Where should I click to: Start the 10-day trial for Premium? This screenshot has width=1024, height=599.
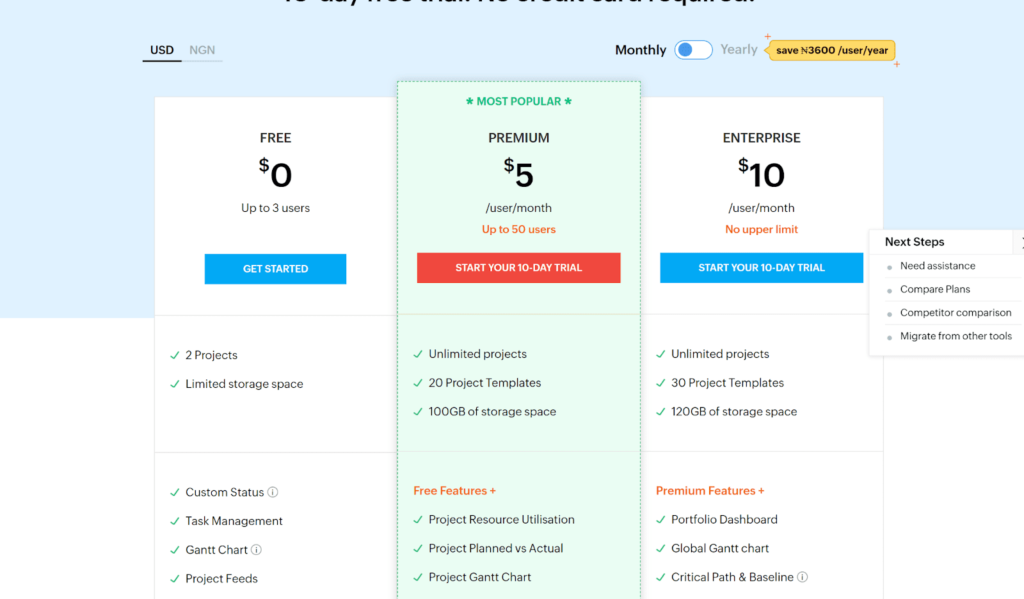(519, 268)
